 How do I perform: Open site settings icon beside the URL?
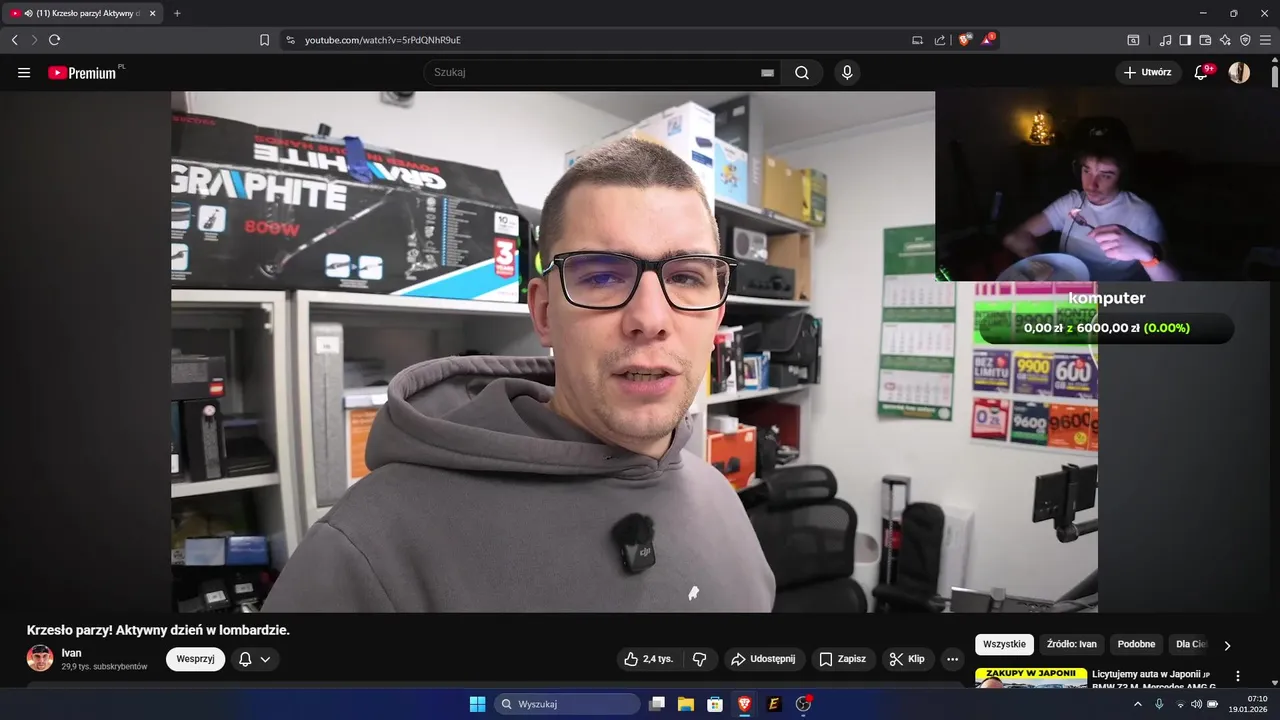(290, 40)
